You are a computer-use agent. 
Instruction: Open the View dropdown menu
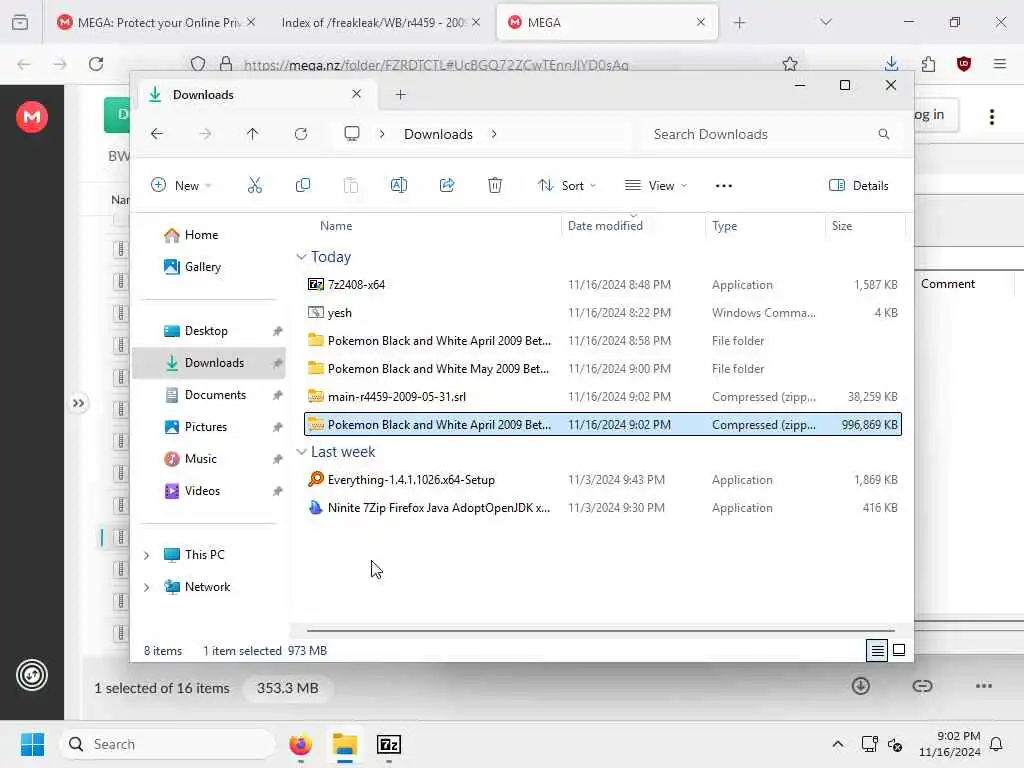pos(656,185)
